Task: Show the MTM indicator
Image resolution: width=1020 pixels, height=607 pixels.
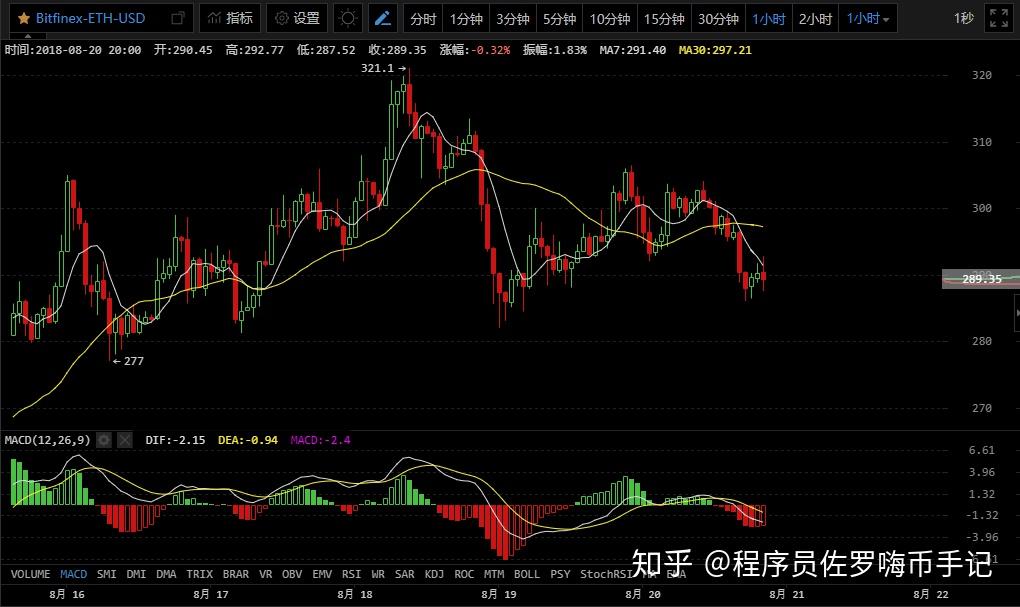Action: click(494, 574)
